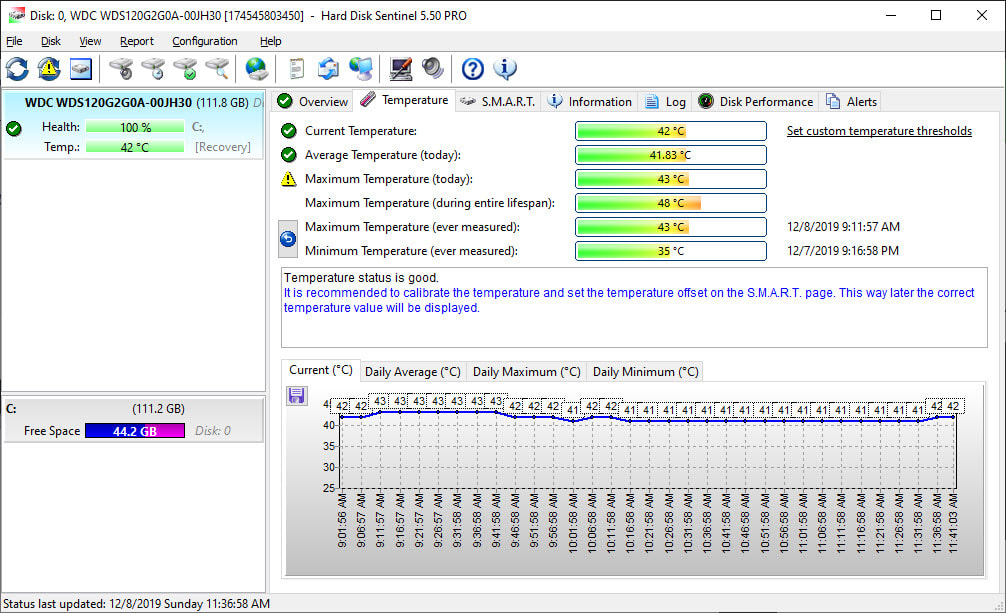
Task: Click the 9:01:56 AM graph time label
Action: pyautogui.click(x=342, y=521)
